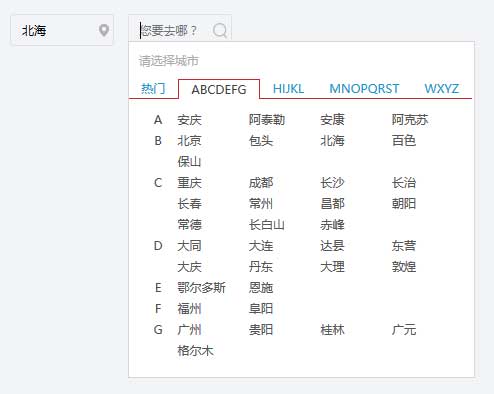Switch to the WXYZ tab

[441, 89]
